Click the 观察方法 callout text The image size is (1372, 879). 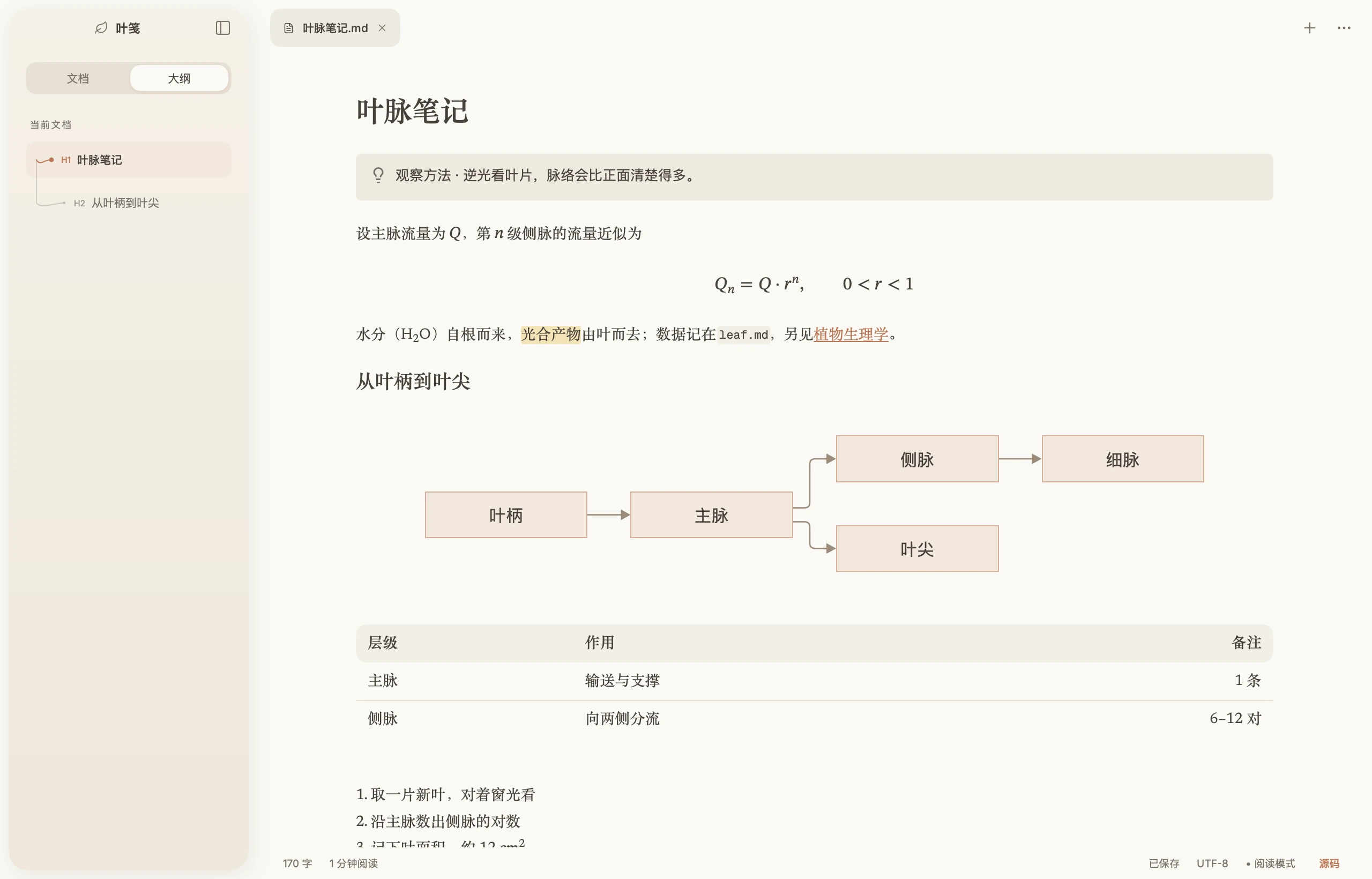545,175
